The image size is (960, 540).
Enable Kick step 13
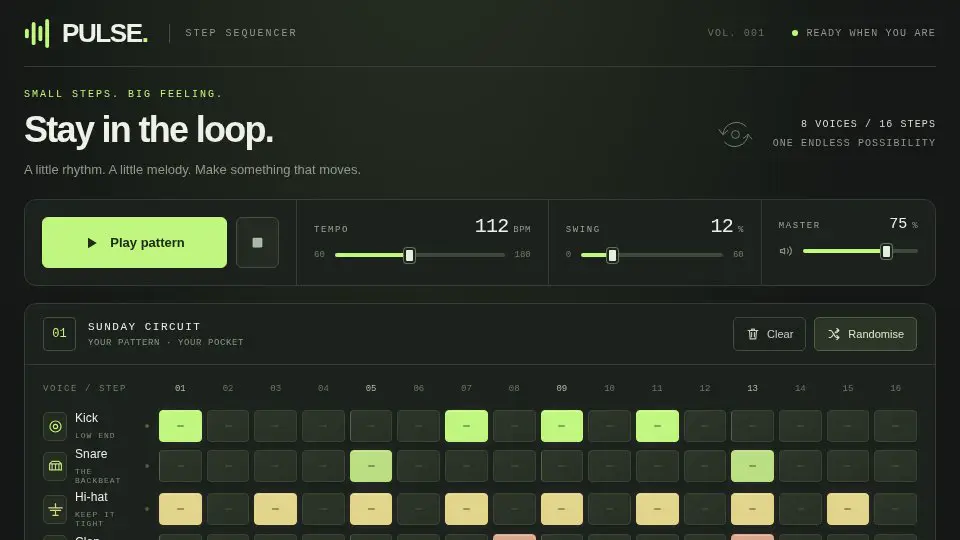pos(752,426)
